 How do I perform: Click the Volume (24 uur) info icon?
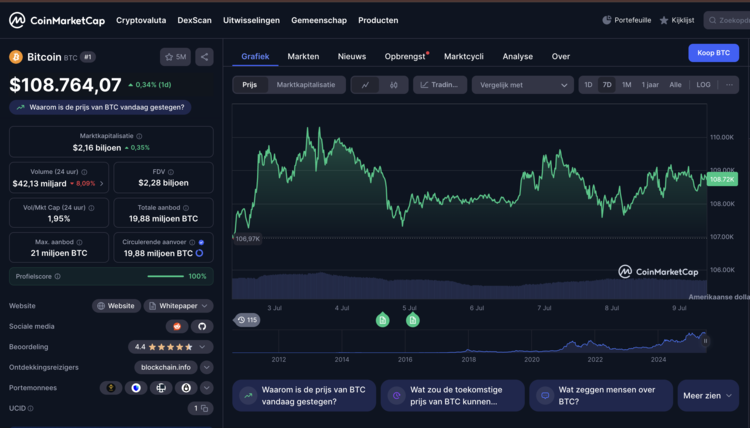tap(84, 172)
